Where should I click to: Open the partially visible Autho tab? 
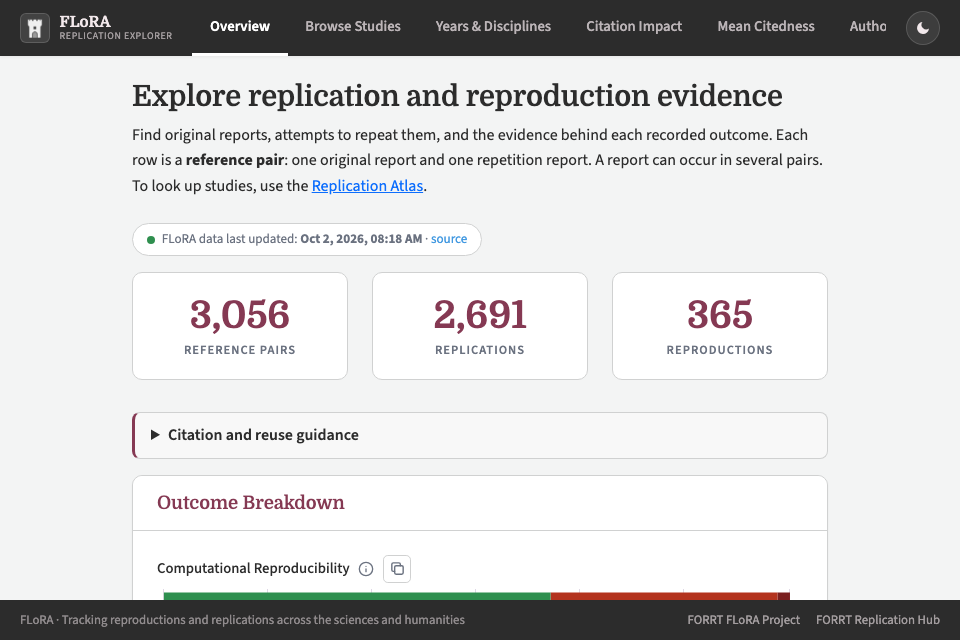pos(868,27)
